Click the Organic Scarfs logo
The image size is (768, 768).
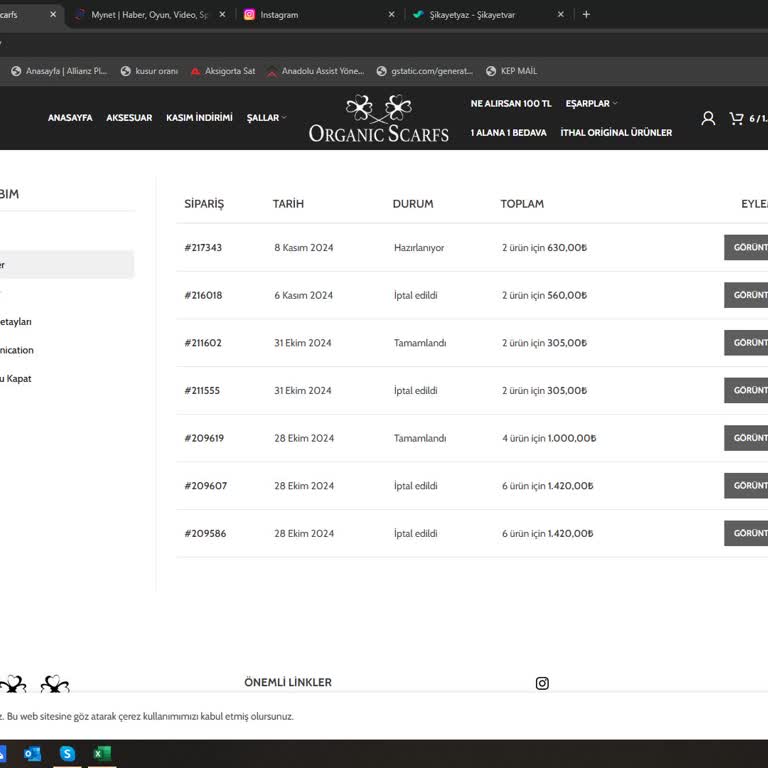click(x=379, y=119)
